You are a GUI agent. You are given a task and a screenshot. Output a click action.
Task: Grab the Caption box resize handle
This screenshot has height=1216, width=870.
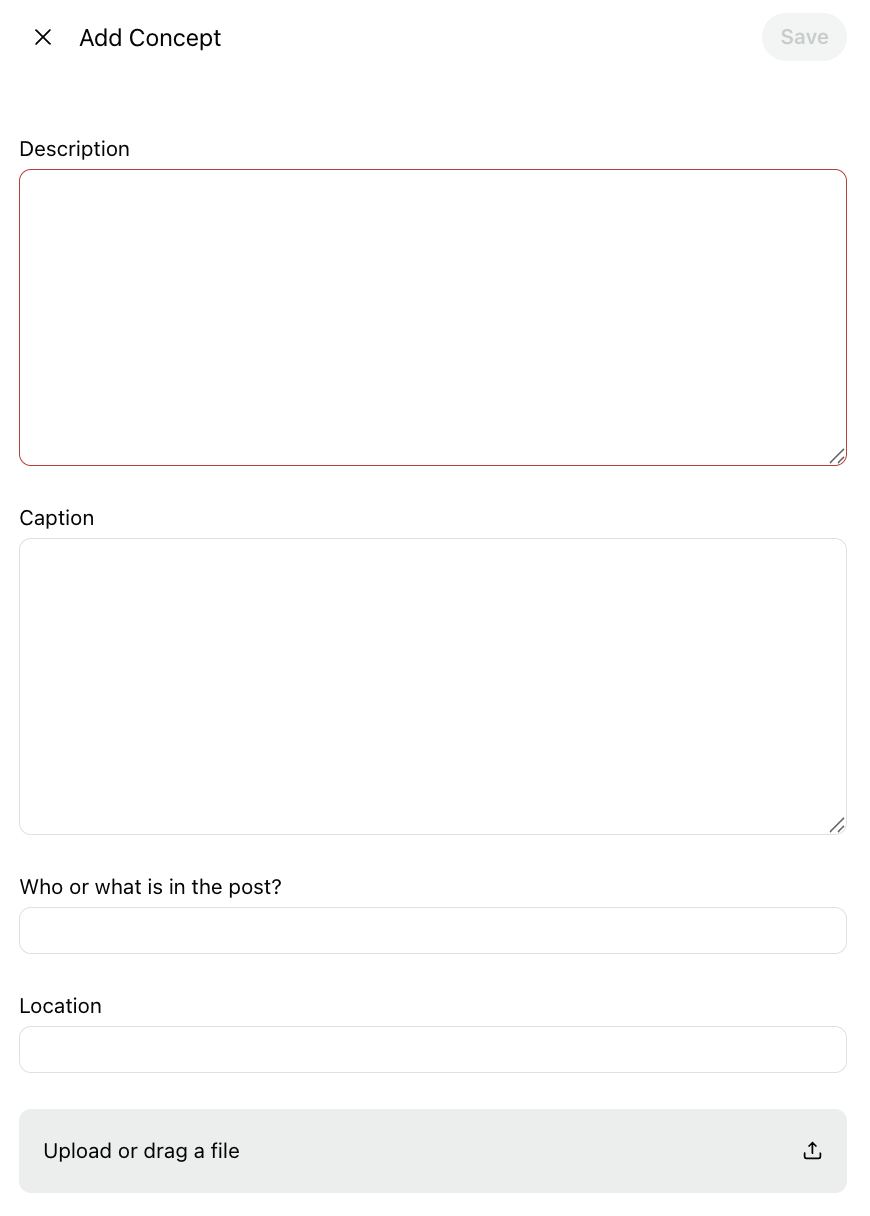(x=837, y=825)
